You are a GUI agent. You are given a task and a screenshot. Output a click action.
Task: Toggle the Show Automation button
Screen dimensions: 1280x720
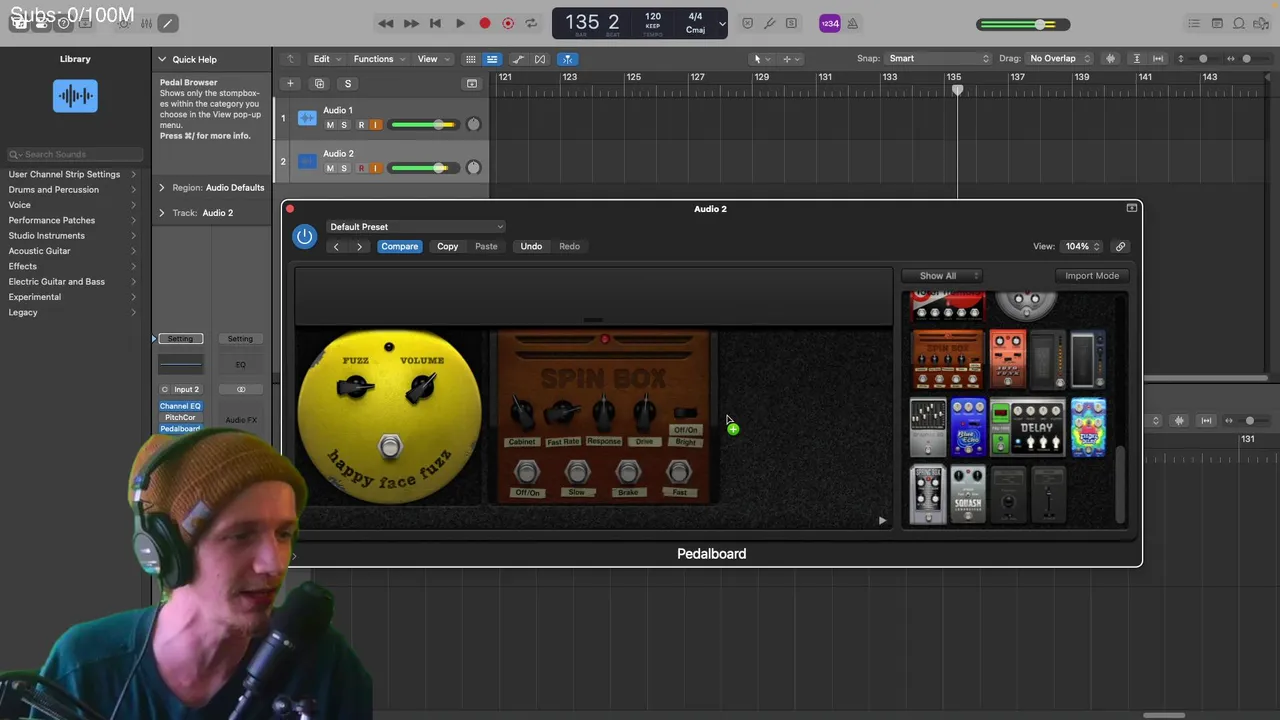(x=518, y=59)
